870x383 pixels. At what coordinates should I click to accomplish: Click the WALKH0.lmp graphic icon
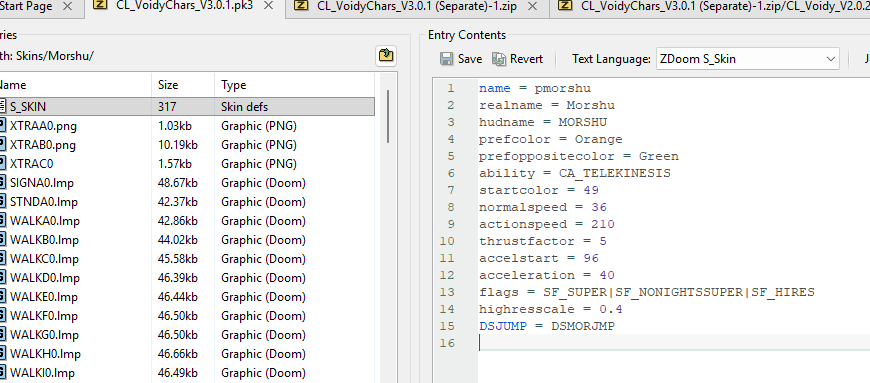click(x=2, y=353)
